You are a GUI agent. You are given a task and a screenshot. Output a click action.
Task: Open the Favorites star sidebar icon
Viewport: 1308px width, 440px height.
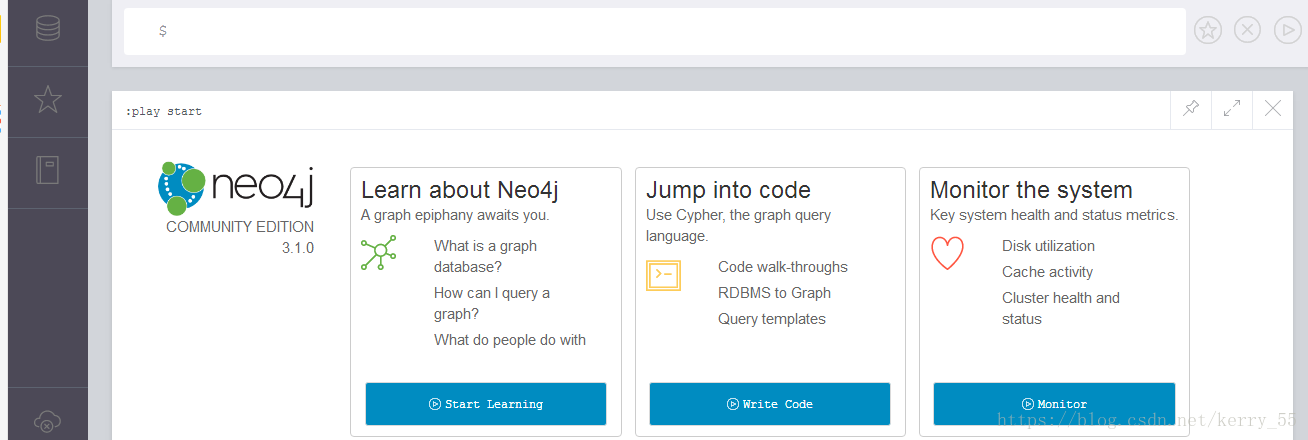coord(48,99)
